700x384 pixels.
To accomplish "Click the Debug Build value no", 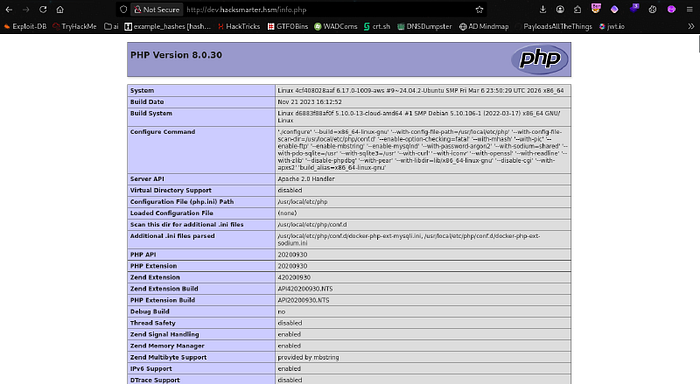I will click(281, 312).
